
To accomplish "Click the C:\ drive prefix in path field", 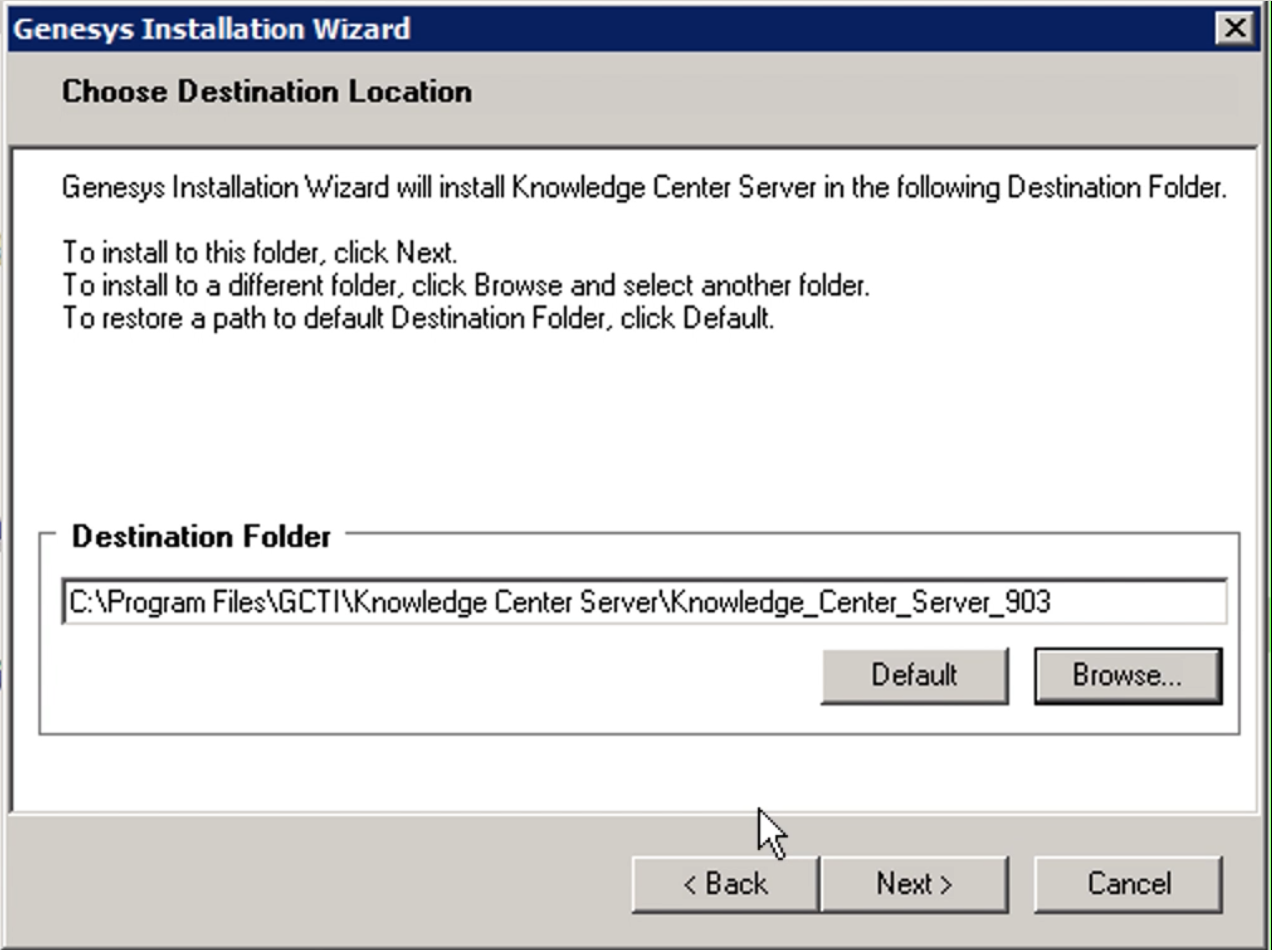I will tap(80, 603).
